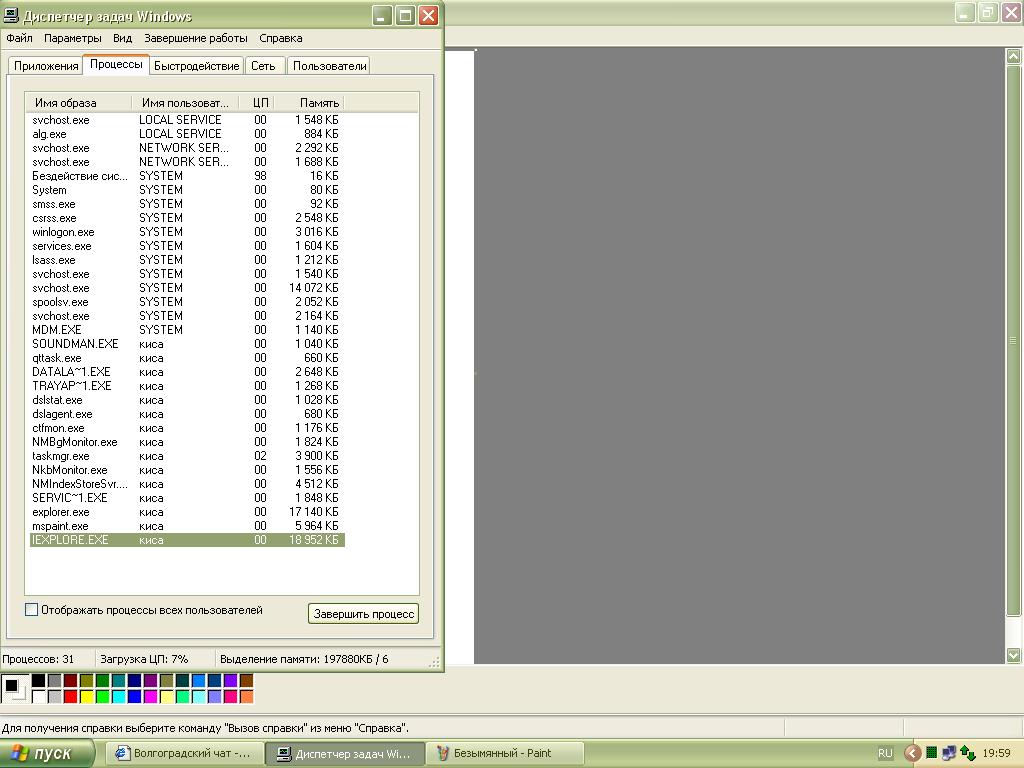Open the Параметры menu

point(72,38)
